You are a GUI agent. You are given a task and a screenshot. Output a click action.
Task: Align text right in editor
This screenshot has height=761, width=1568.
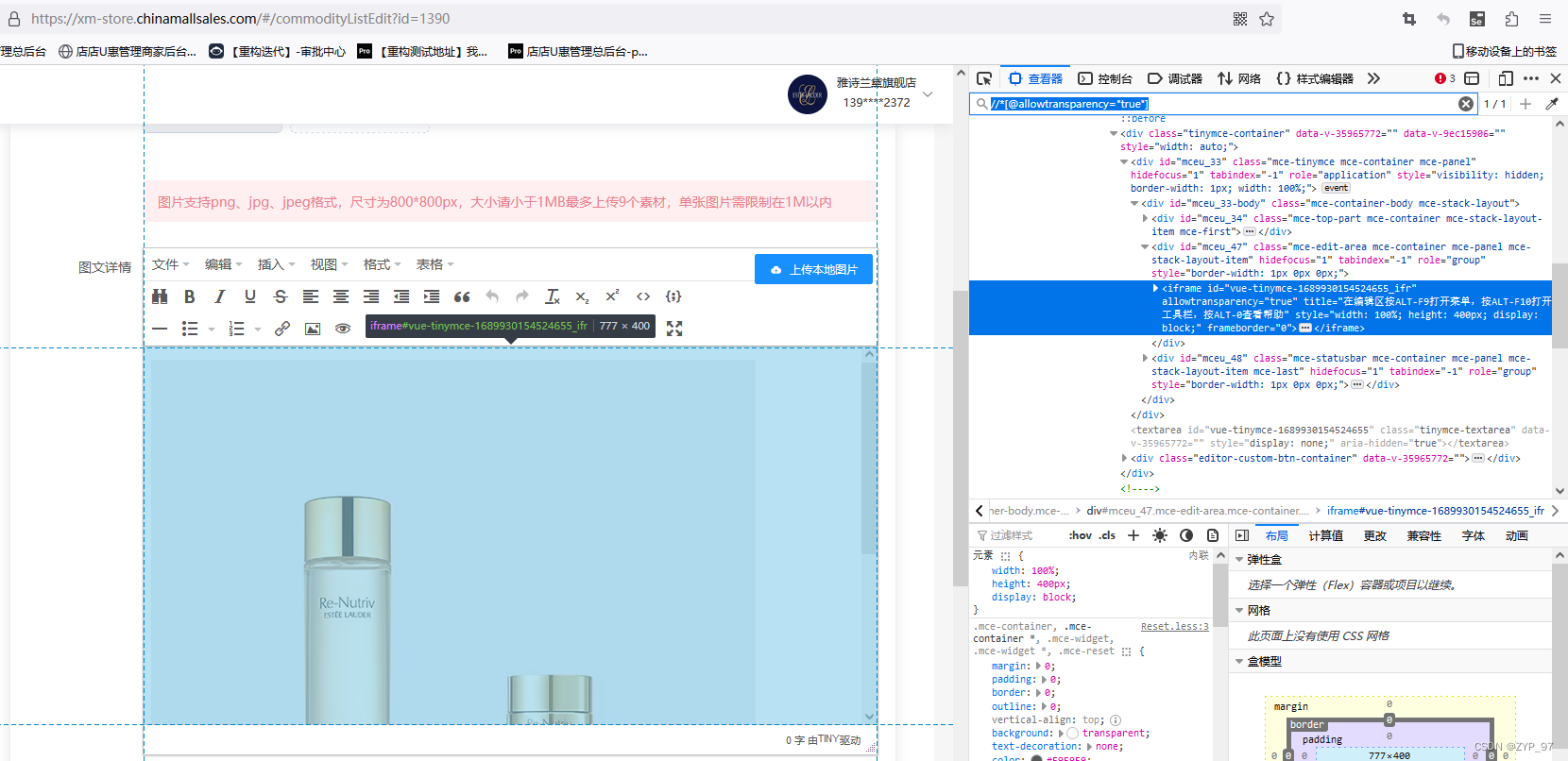tap(371, 296)
